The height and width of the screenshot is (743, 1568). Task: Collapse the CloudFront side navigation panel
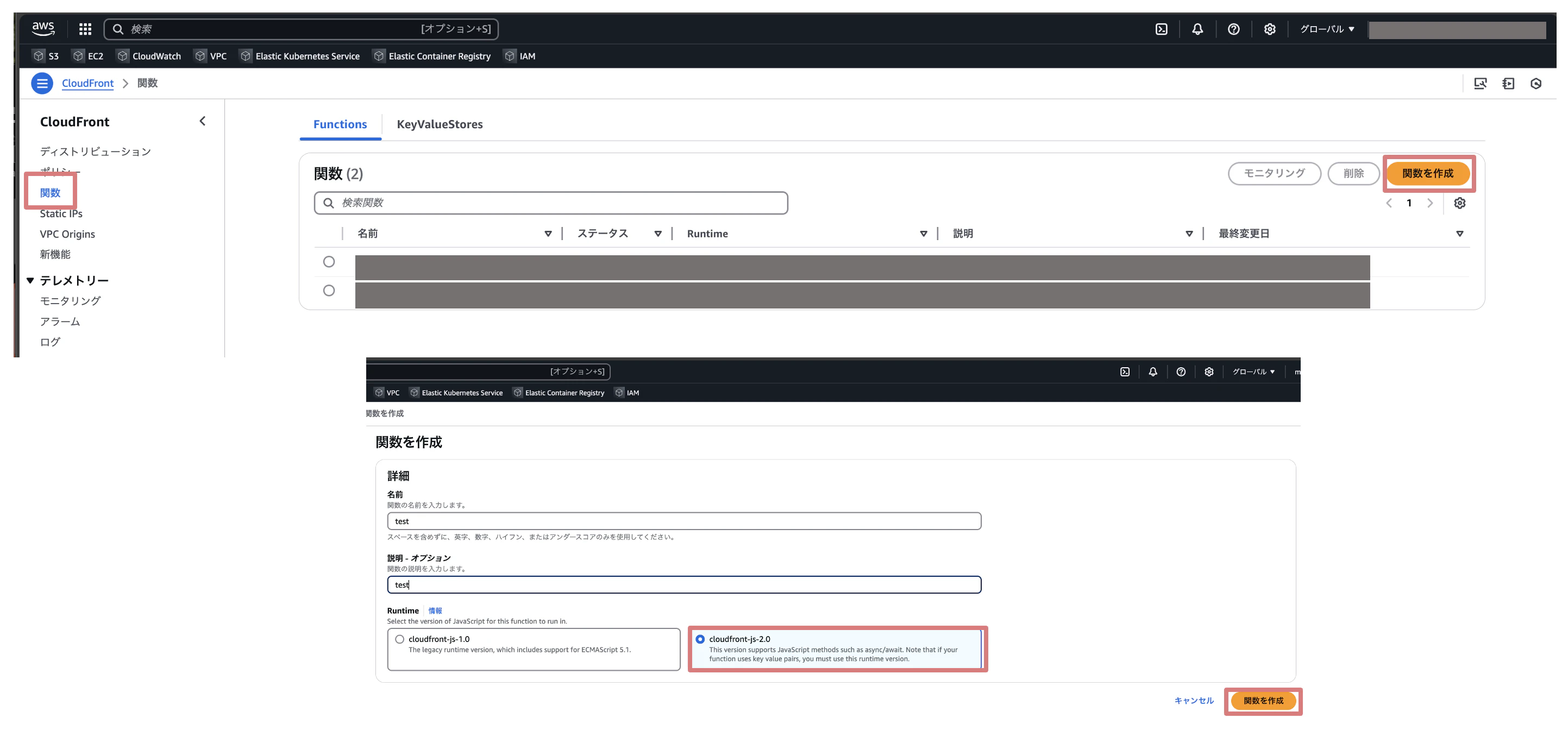(203, 121)
